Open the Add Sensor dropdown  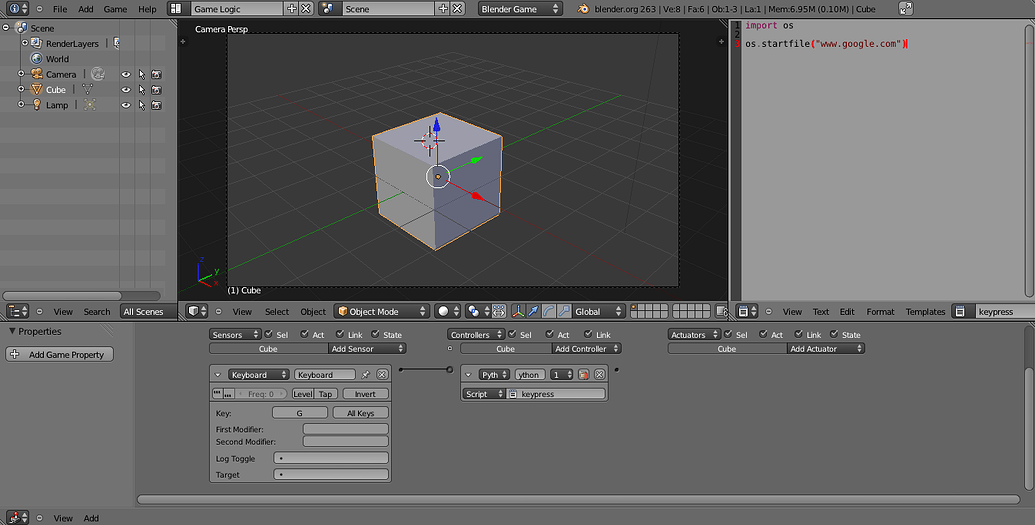pos(367,349)
